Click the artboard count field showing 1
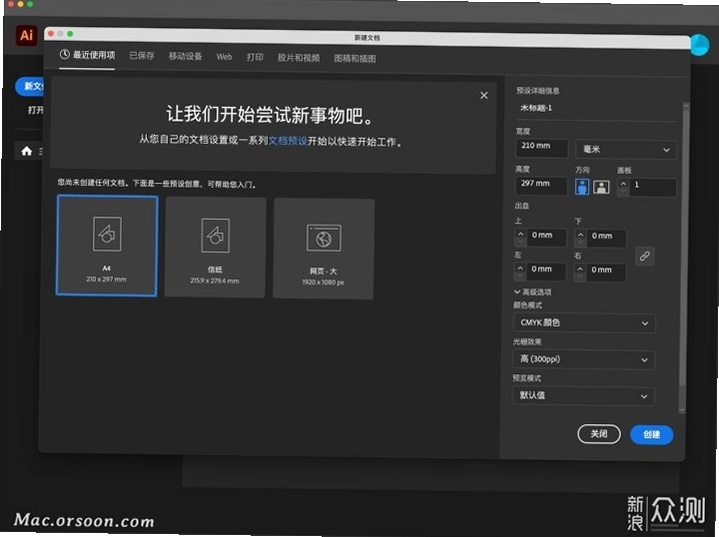 pos(653,188)
